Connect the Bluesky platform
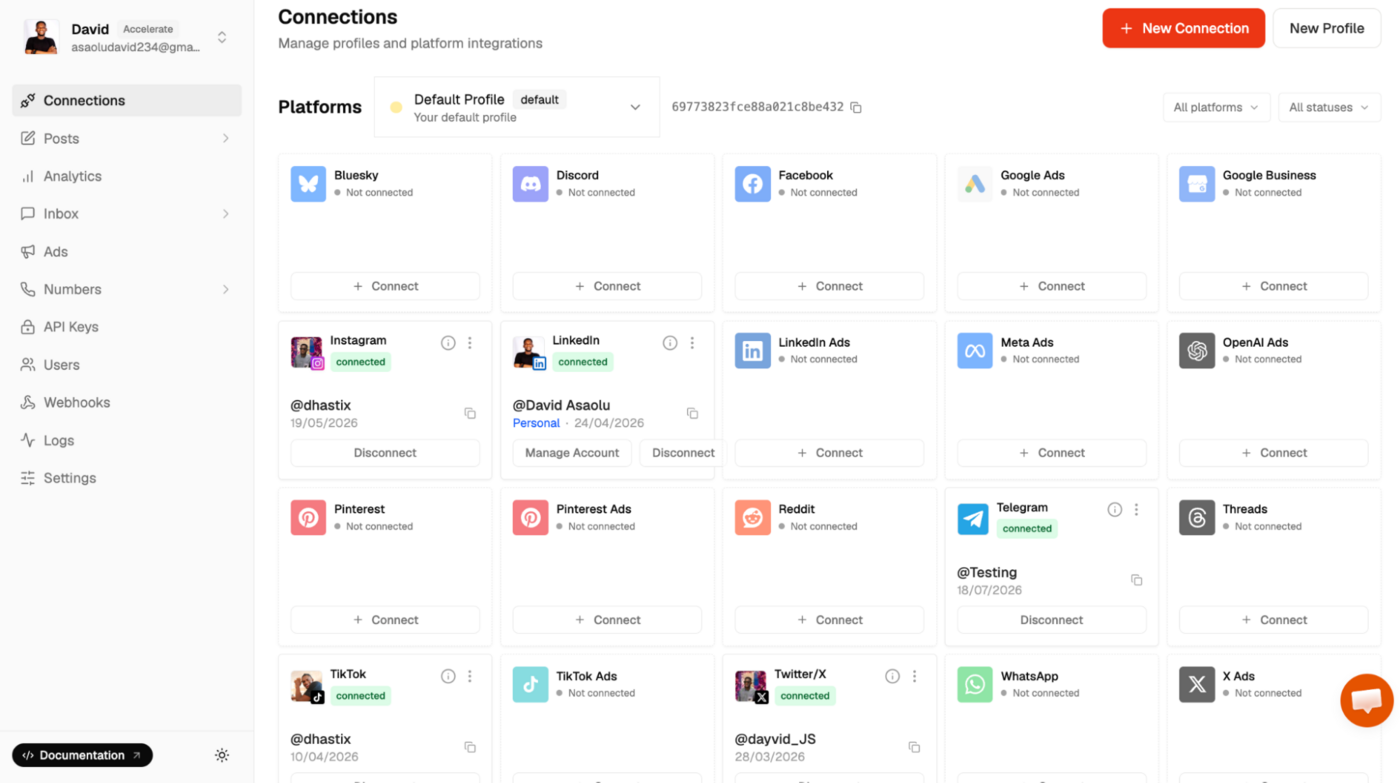This screenshot has height=783, width=1400. tap(385, 286)
